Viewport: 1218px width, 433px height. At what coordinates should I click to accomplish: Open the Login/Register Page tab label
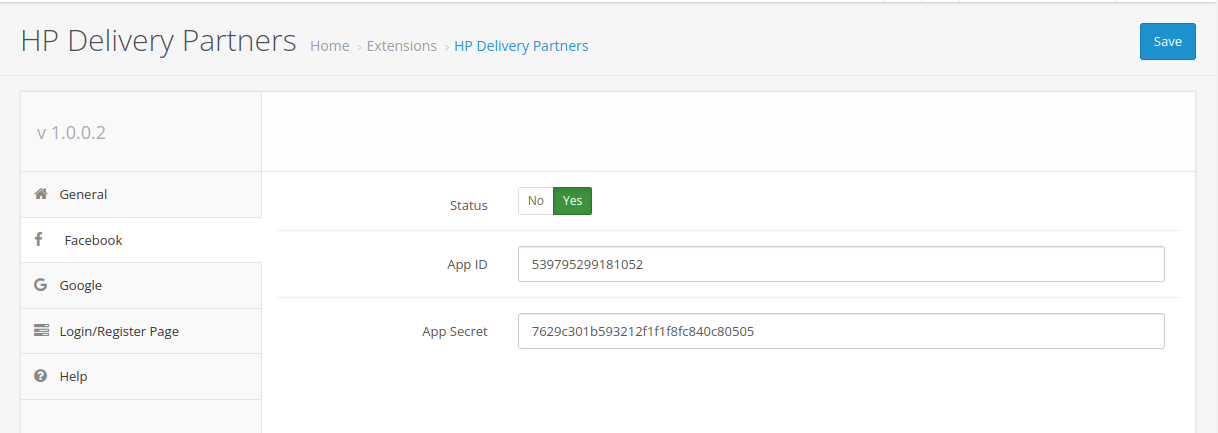click(119, 331)
